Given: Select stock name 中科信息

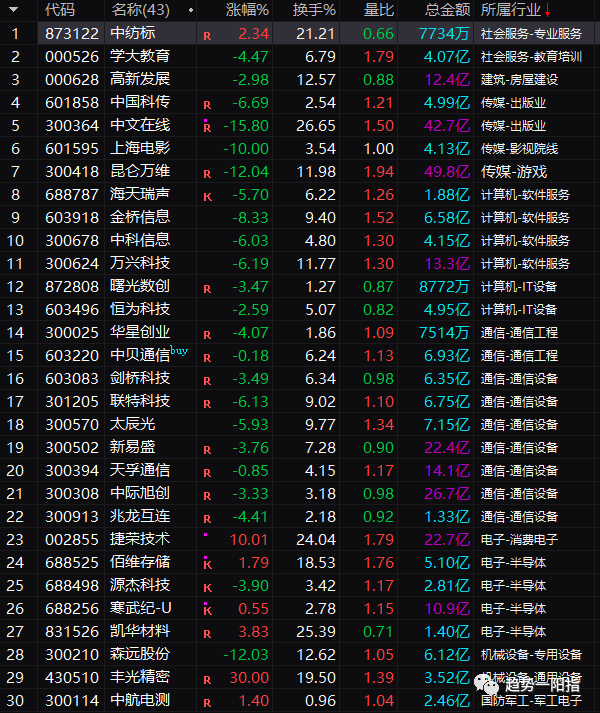Looking at the screenshot, I should (140, 241).
